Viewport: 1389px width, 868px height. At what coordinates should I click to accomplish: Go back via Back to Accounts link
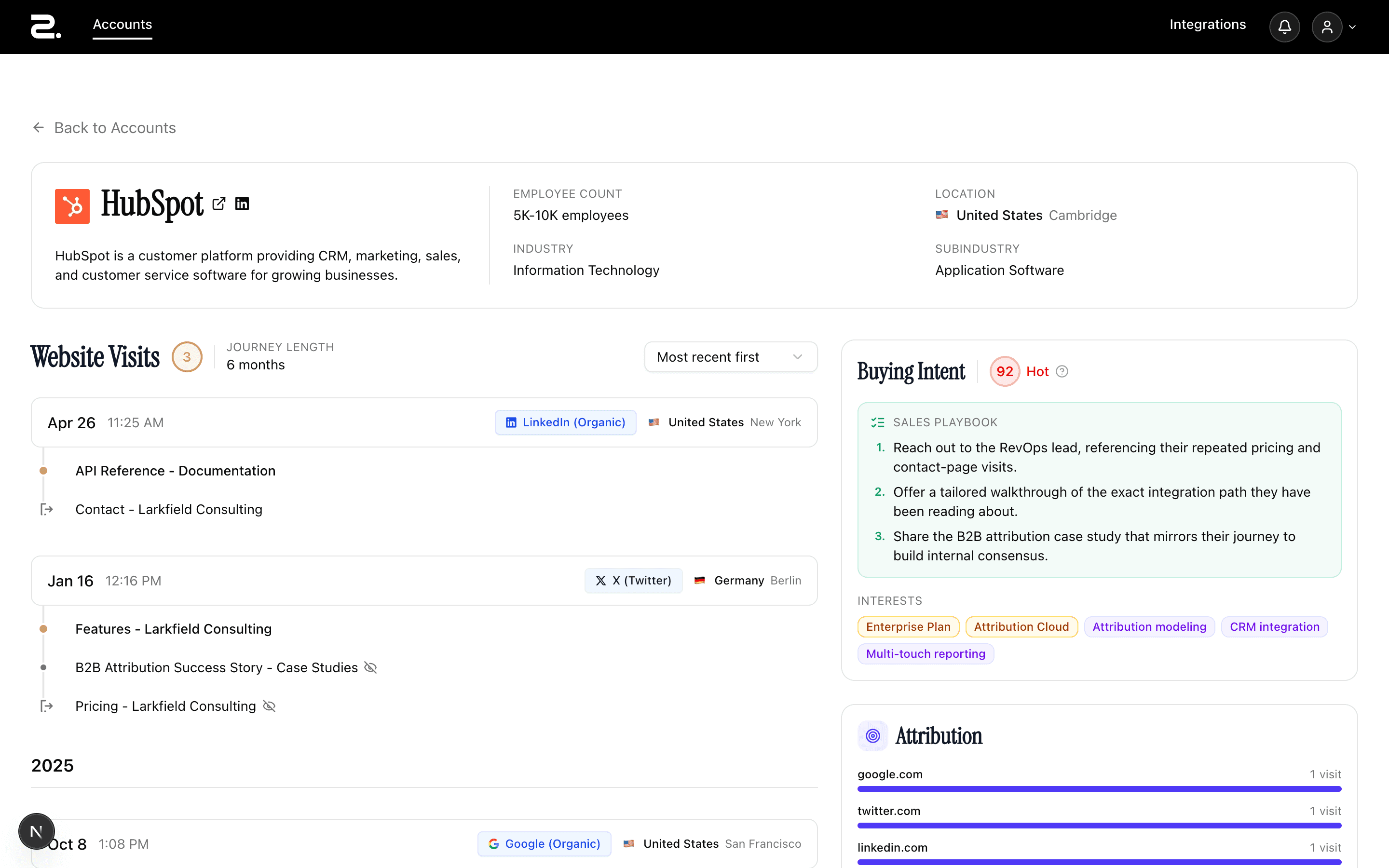pyautogui.click(x=104, y=127)
